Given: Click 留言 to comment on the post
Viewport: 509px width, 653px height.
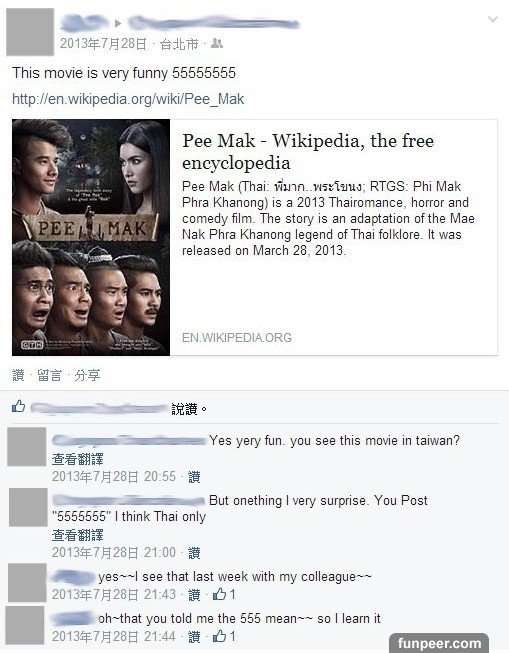Looking at the screenshot, I should (x=49, y=375).
